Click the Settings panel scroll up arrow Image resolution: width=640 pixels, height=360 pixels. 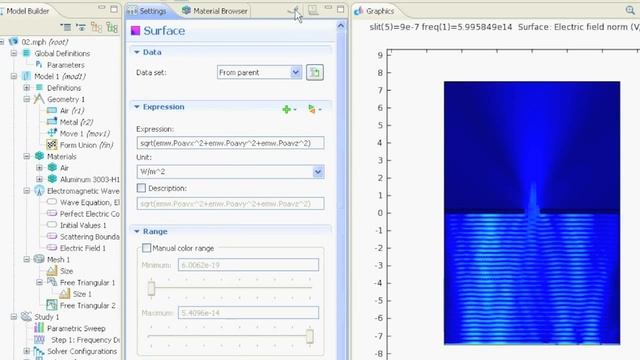341,27
